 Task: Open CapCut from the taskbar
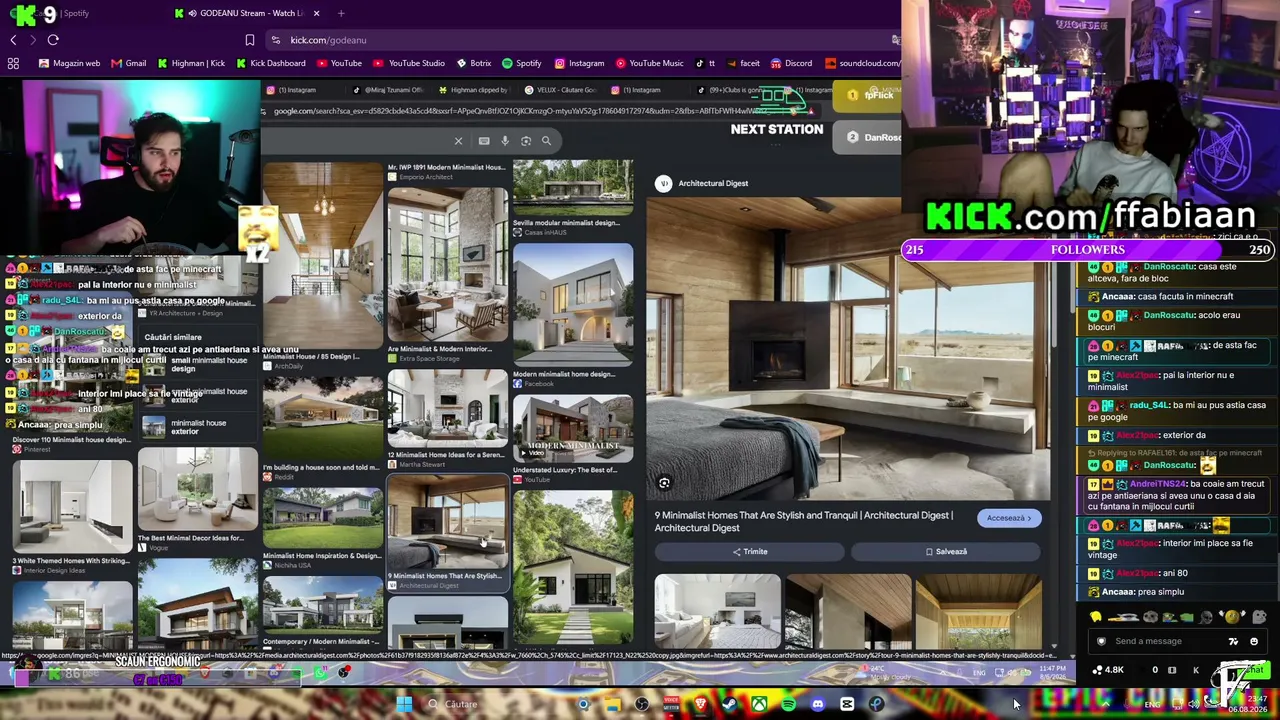847,705
